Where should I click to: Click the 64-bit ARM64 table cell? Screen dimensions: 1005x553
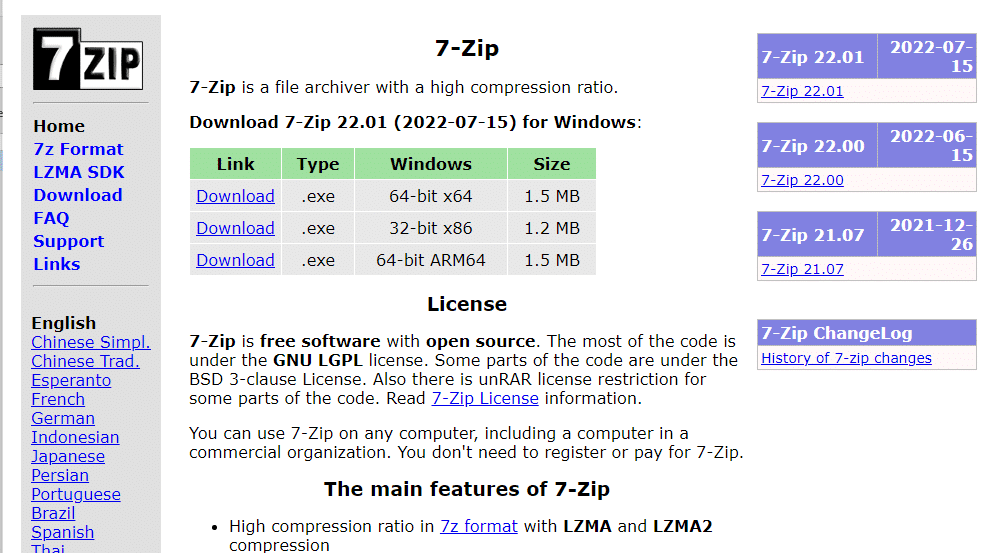pyautogui.click(x=431, y=260)
